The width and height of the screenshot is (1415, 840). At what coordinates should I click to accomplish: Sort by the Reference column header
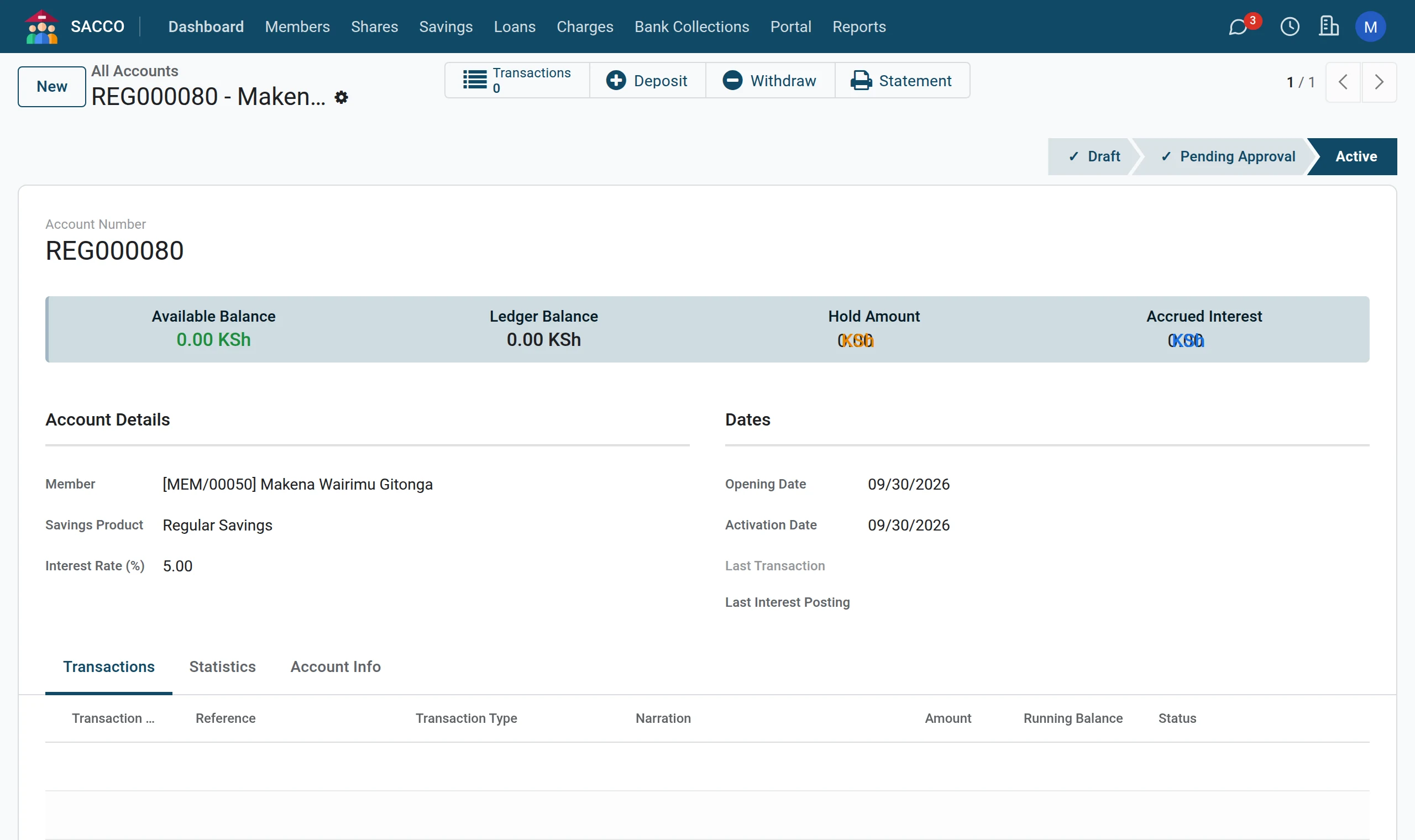pyautogui.click(x=226, y=718)
